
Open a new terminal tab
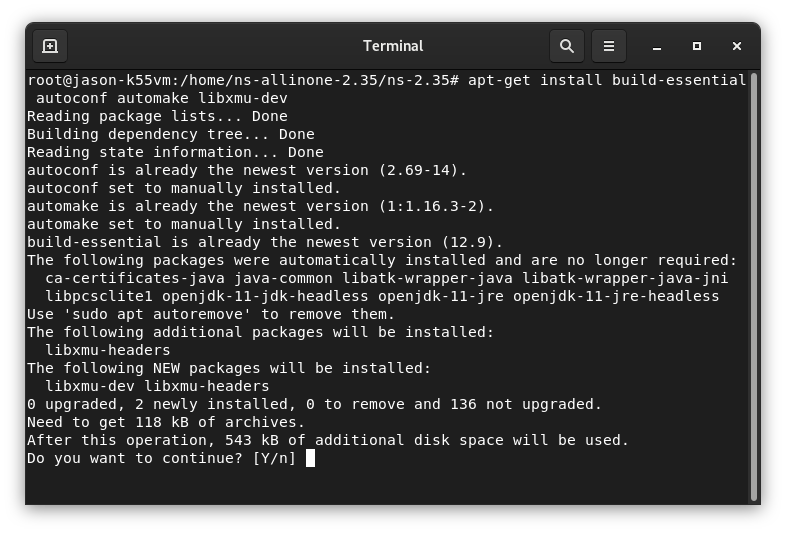pos(50,46)
